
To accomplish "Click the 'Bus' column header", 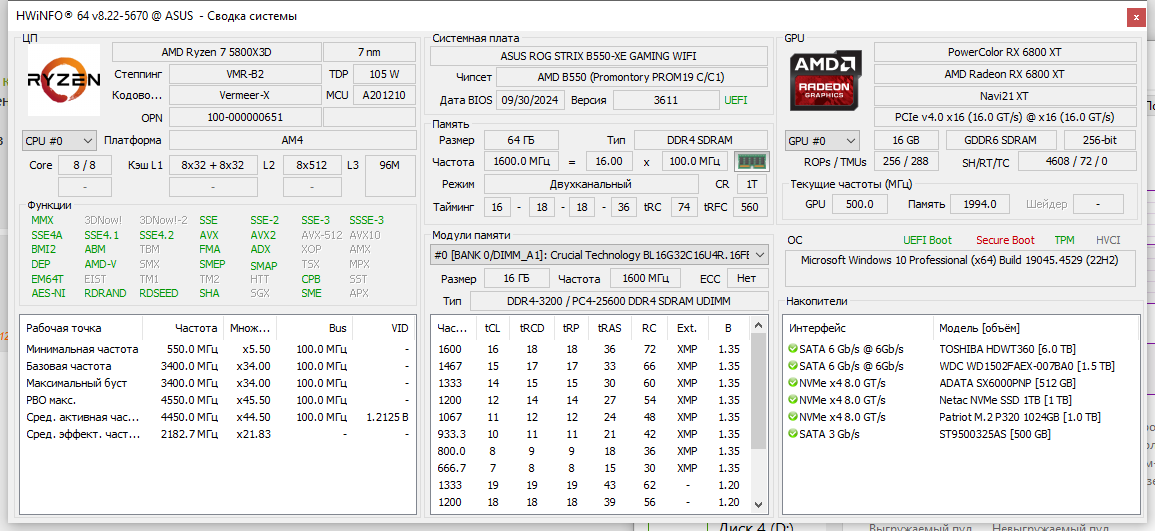I will click(x=314, y=328).
